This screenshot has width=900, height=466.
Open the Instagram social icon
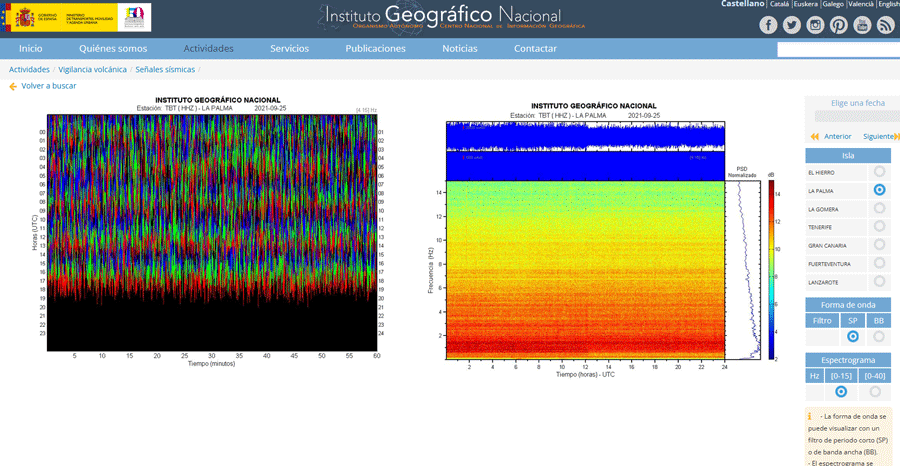815,25
